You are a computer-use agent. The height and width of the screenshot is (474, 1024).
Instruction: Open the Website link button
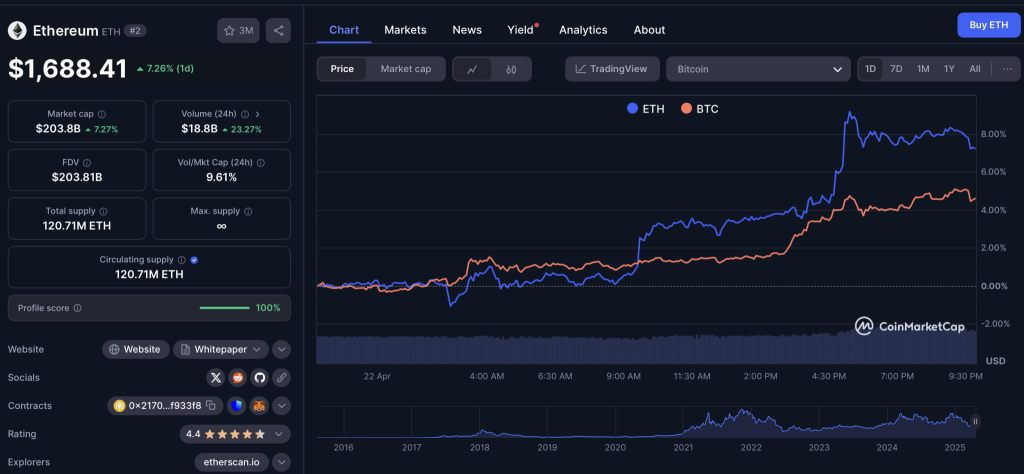(x=135, y=349)
